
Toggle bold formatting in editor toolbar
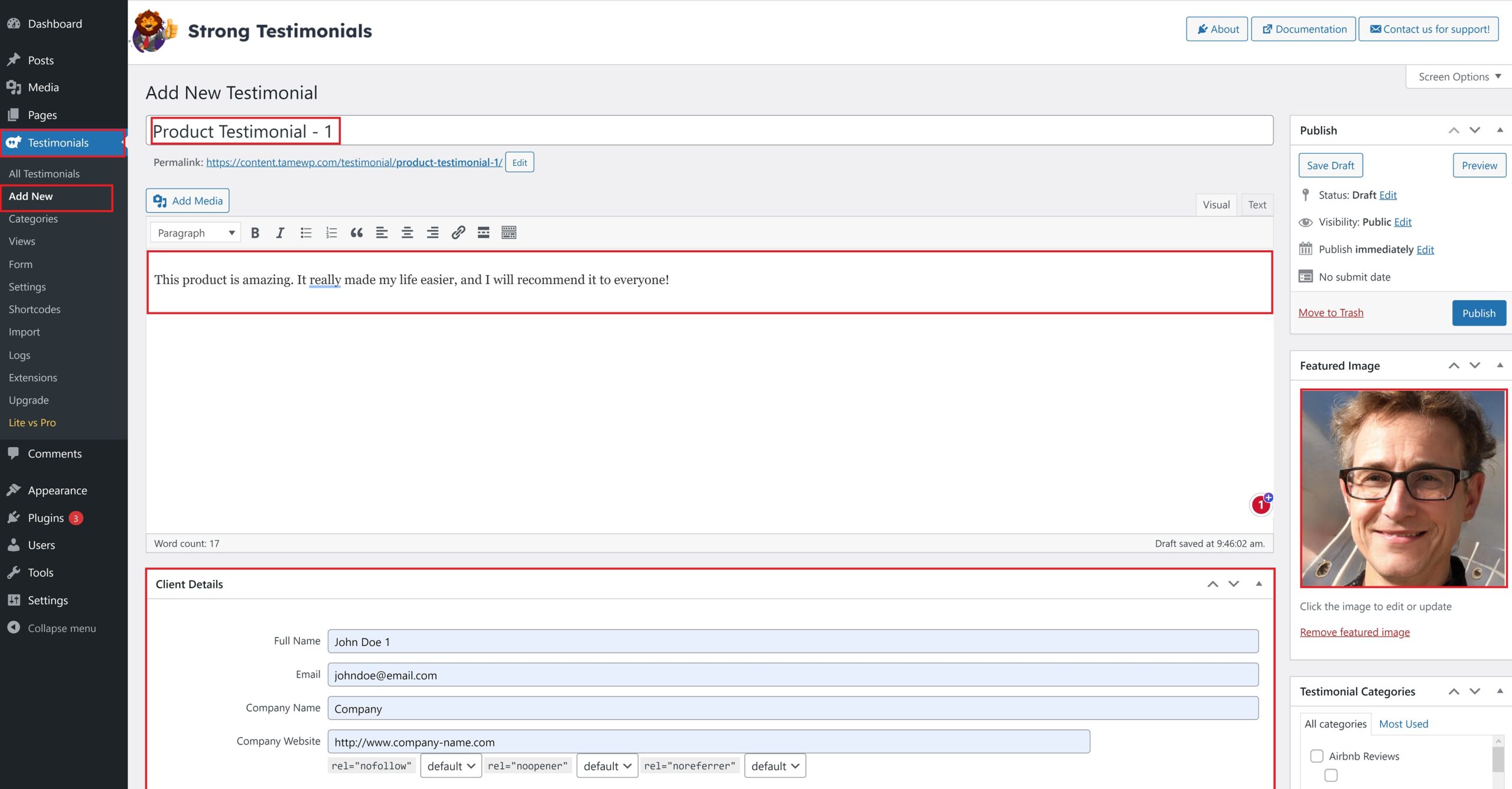(x=255, y=233)
